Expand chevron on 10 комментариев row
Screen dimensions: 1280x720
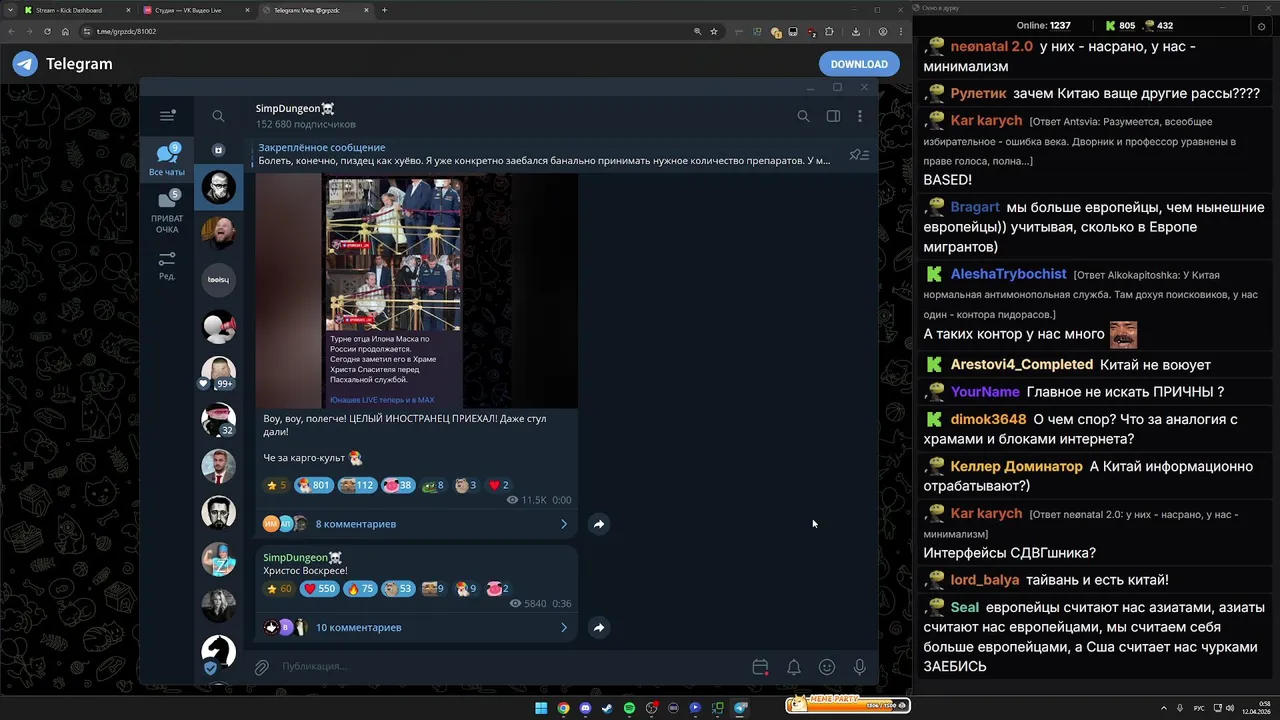(x=564, y=628)
